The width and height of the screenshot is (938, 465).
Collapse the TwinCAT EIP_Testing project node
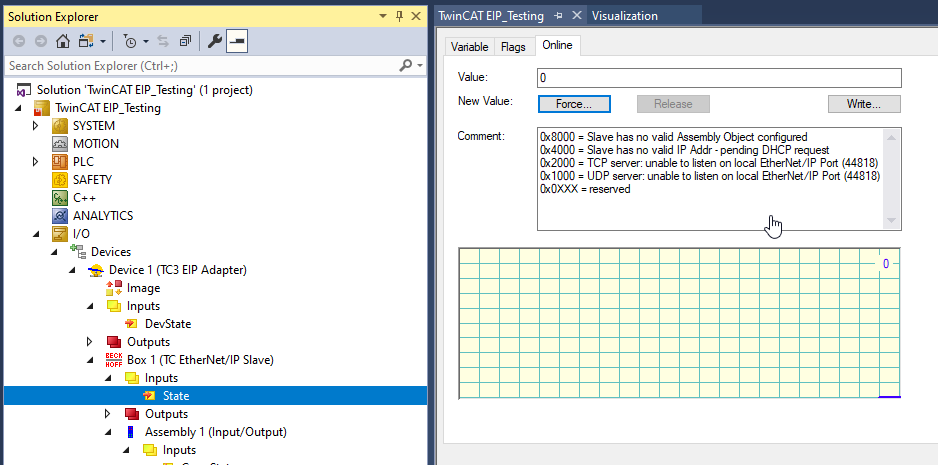click(x=17, y=108)
